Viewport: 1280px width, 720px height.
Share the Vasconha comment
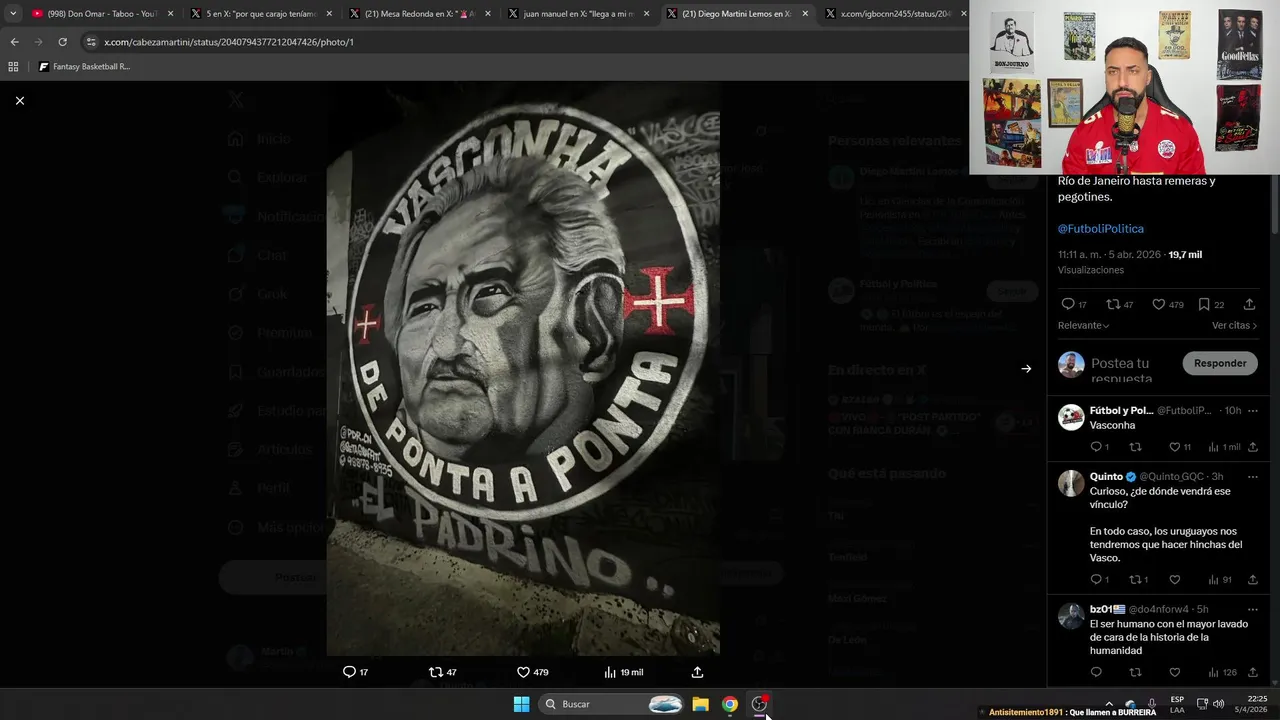point(1252,447)
